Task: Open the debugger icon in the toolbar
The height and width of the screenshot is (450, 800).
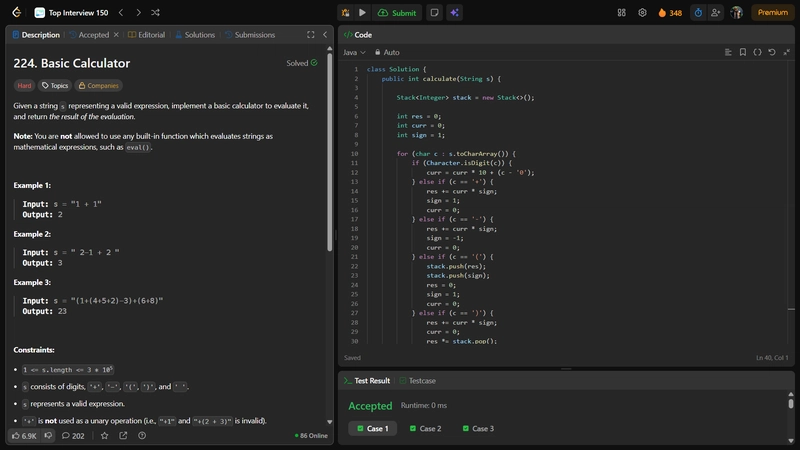Action: click(x=345, y=13)
